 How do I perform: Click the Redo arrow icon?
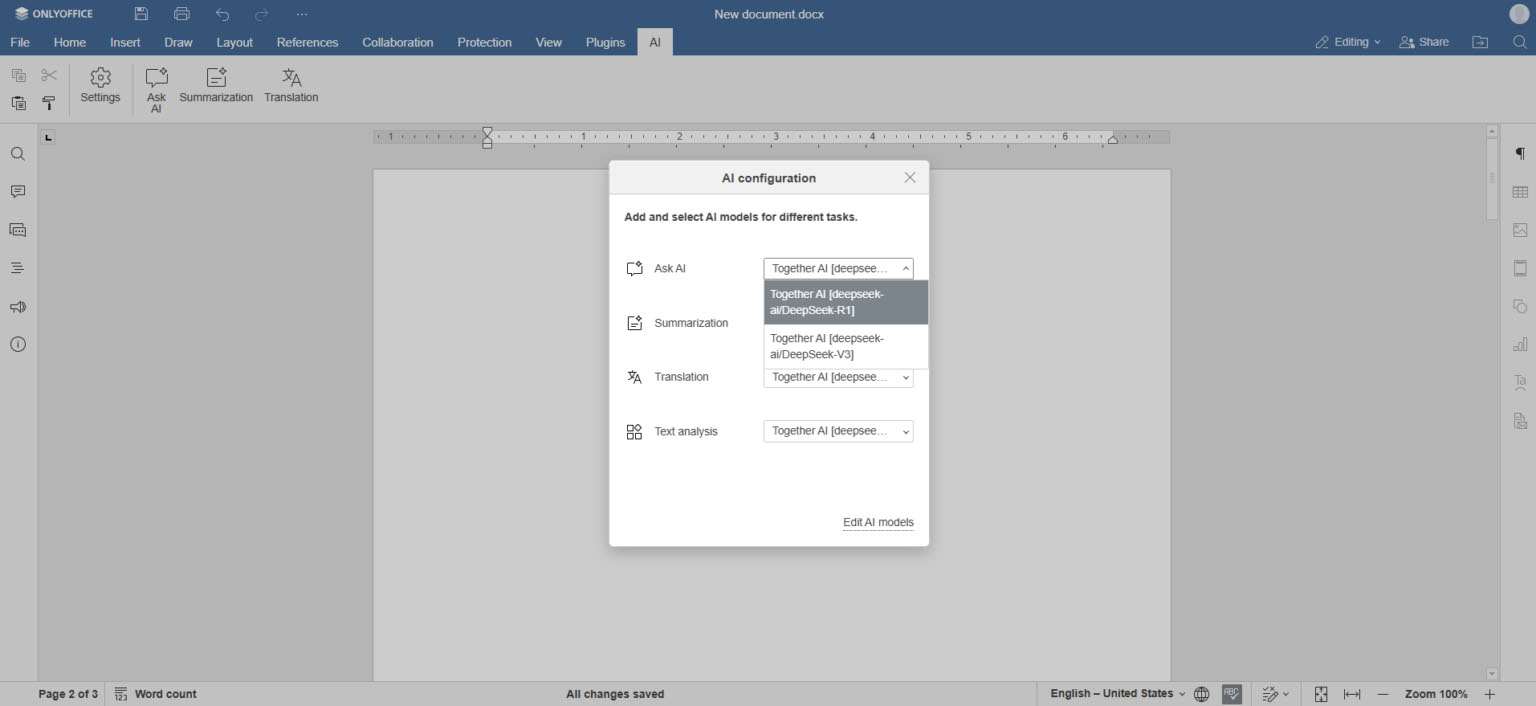click(262, 14)
